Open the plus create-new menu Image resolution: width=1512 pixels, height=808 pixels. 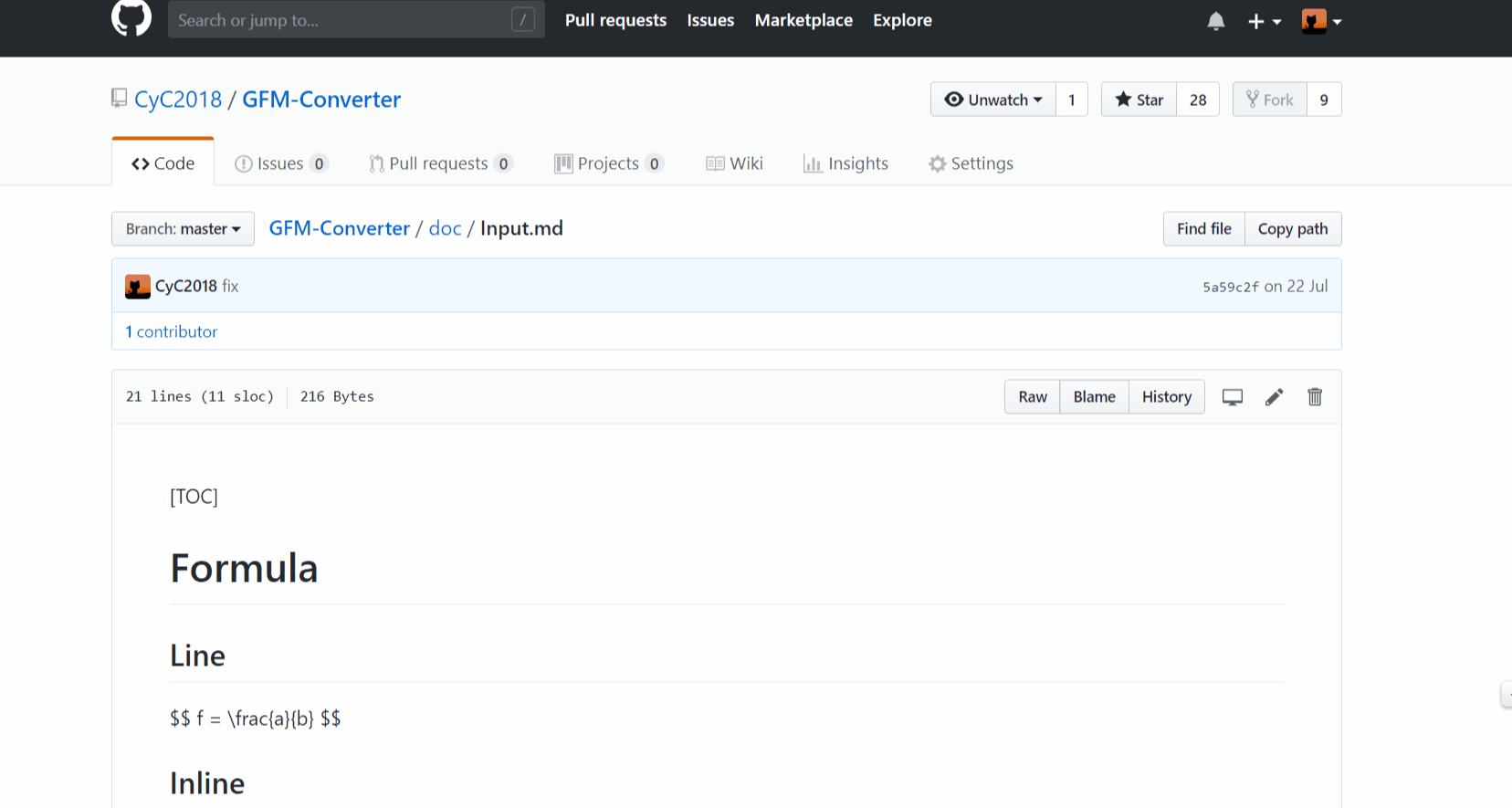tap(1265, 21)
